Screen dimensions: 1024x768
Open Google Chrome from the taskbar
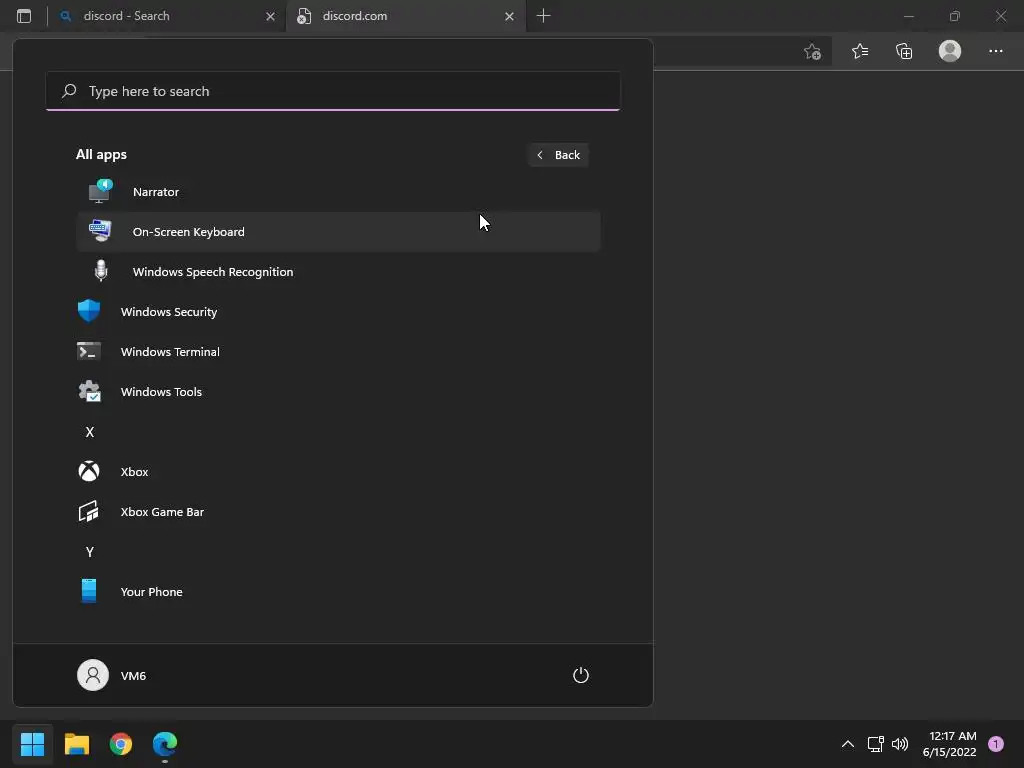click(121, 743)
